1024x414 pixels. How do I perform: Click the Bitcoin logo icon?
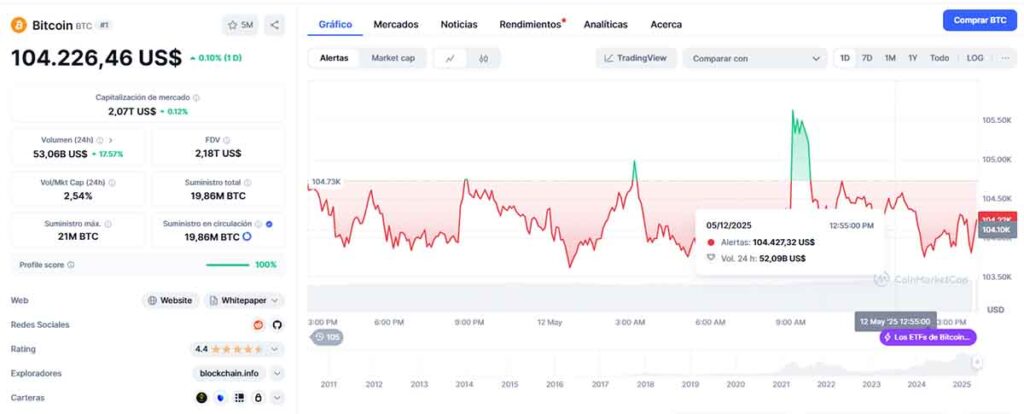pos(18,25)
